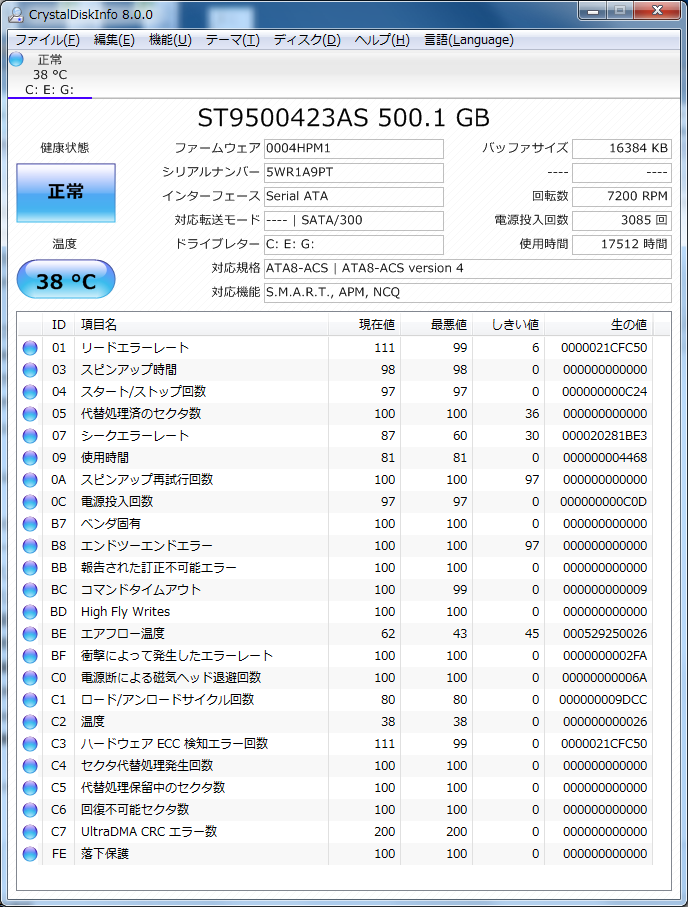Click the disk health orb in drive bar

coord(16,59)
